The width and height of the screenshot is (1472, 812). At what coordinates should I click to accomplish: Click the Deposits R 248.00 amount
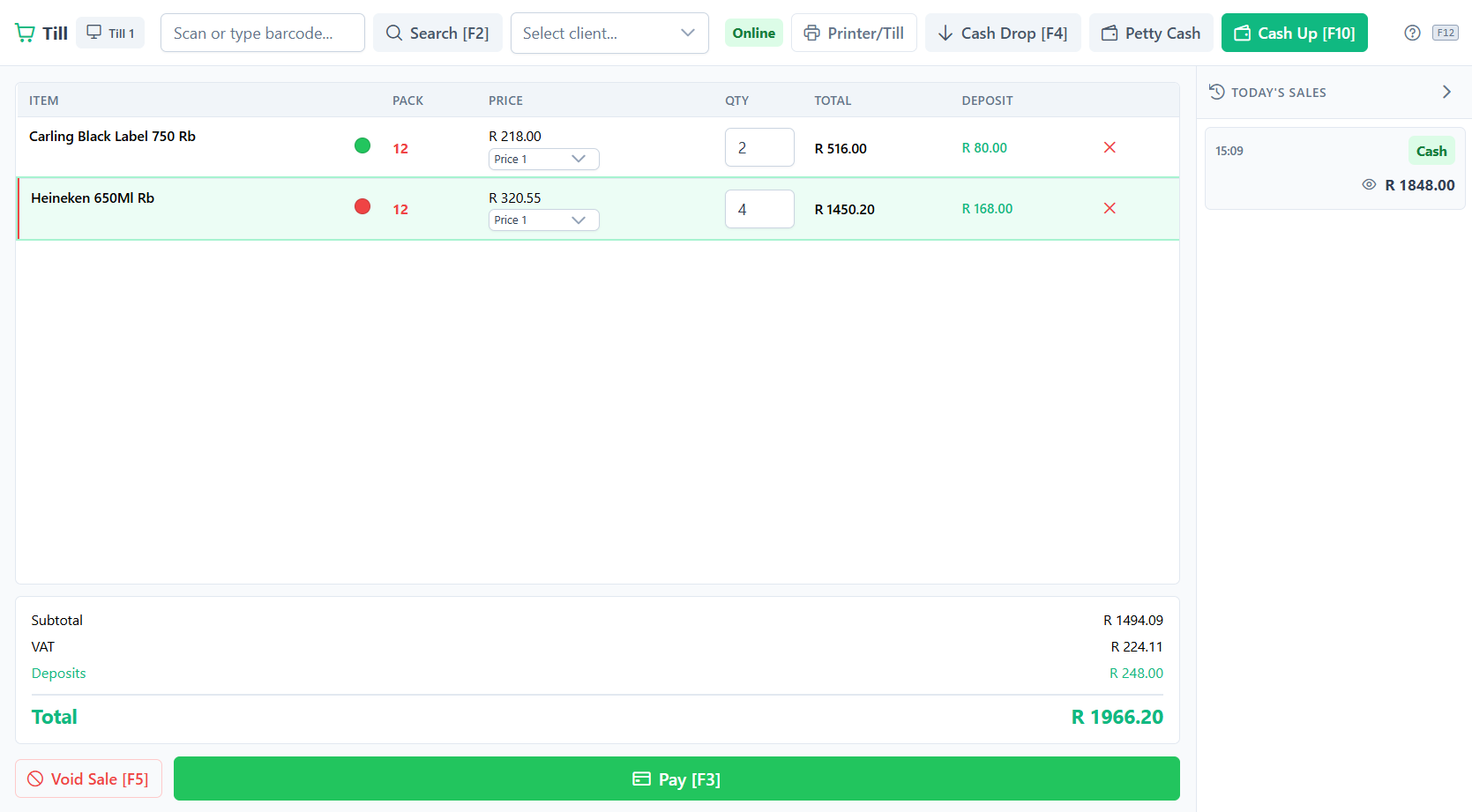[1136, 674]
